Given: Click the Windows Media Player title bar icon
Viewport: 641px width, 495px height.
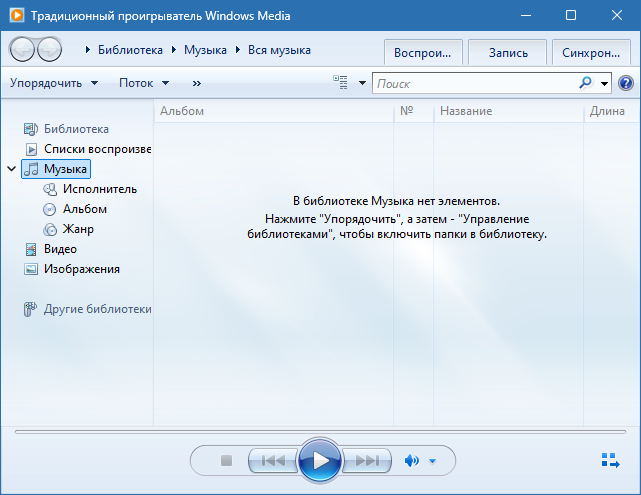Looking at the screenshot, I should pos(17,16).
